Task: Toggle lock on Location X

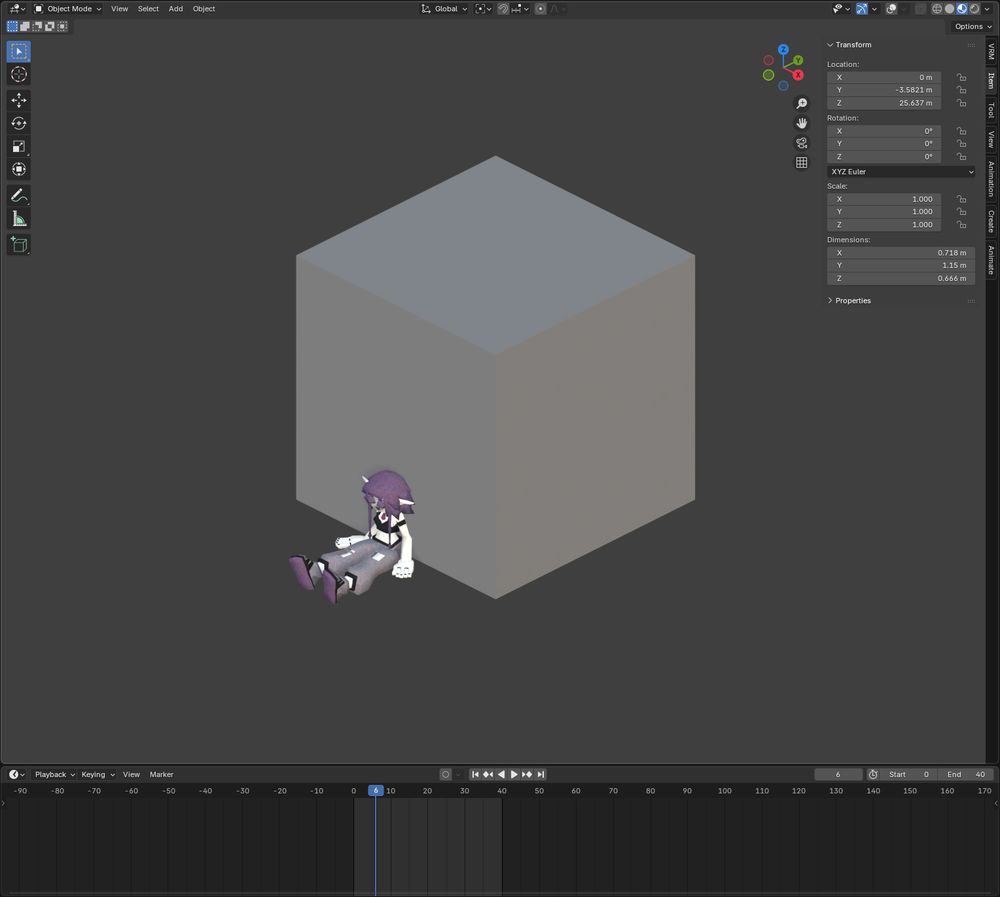Action: [961, 77]
